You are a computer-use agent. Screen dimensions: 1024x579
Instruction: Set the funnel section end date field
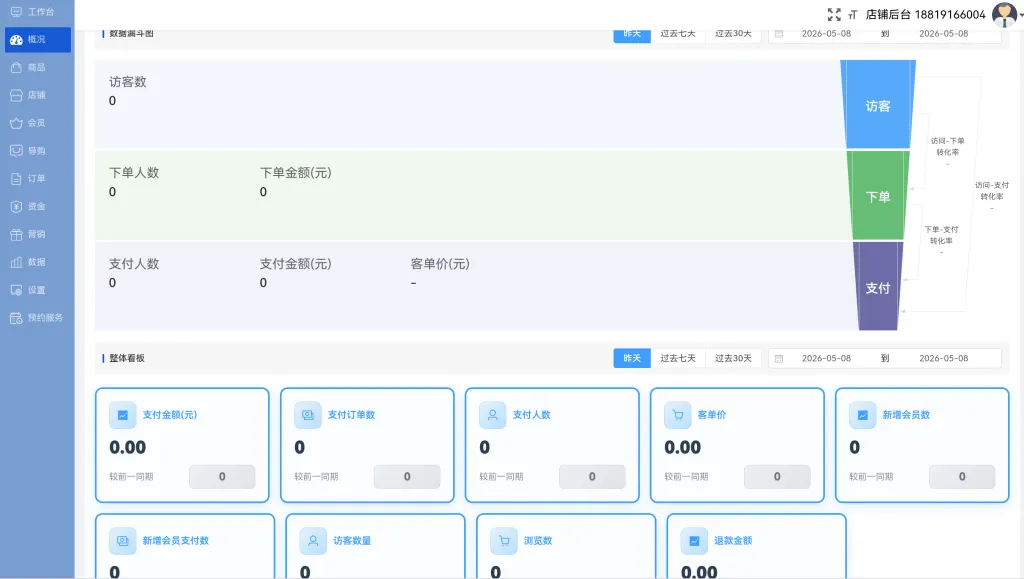click(944, 34)
